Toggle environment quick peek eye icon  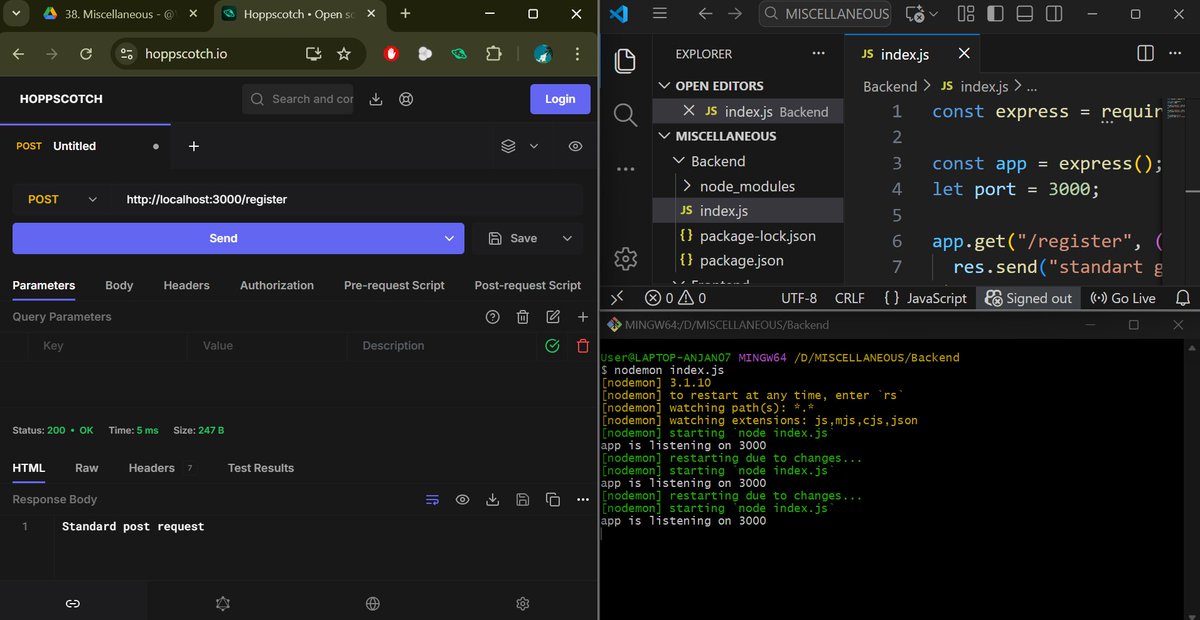575,146
